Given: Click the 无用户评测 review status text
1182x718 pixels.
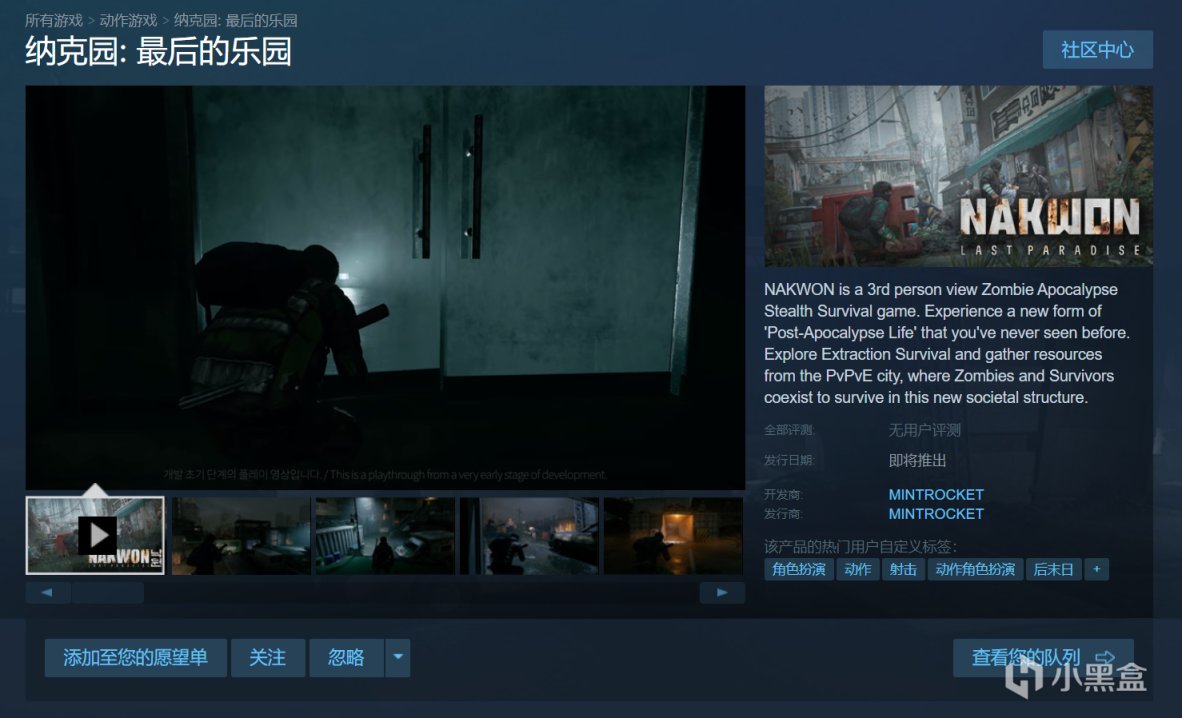Looking at the screenshot, I should [x=924, y=431].
